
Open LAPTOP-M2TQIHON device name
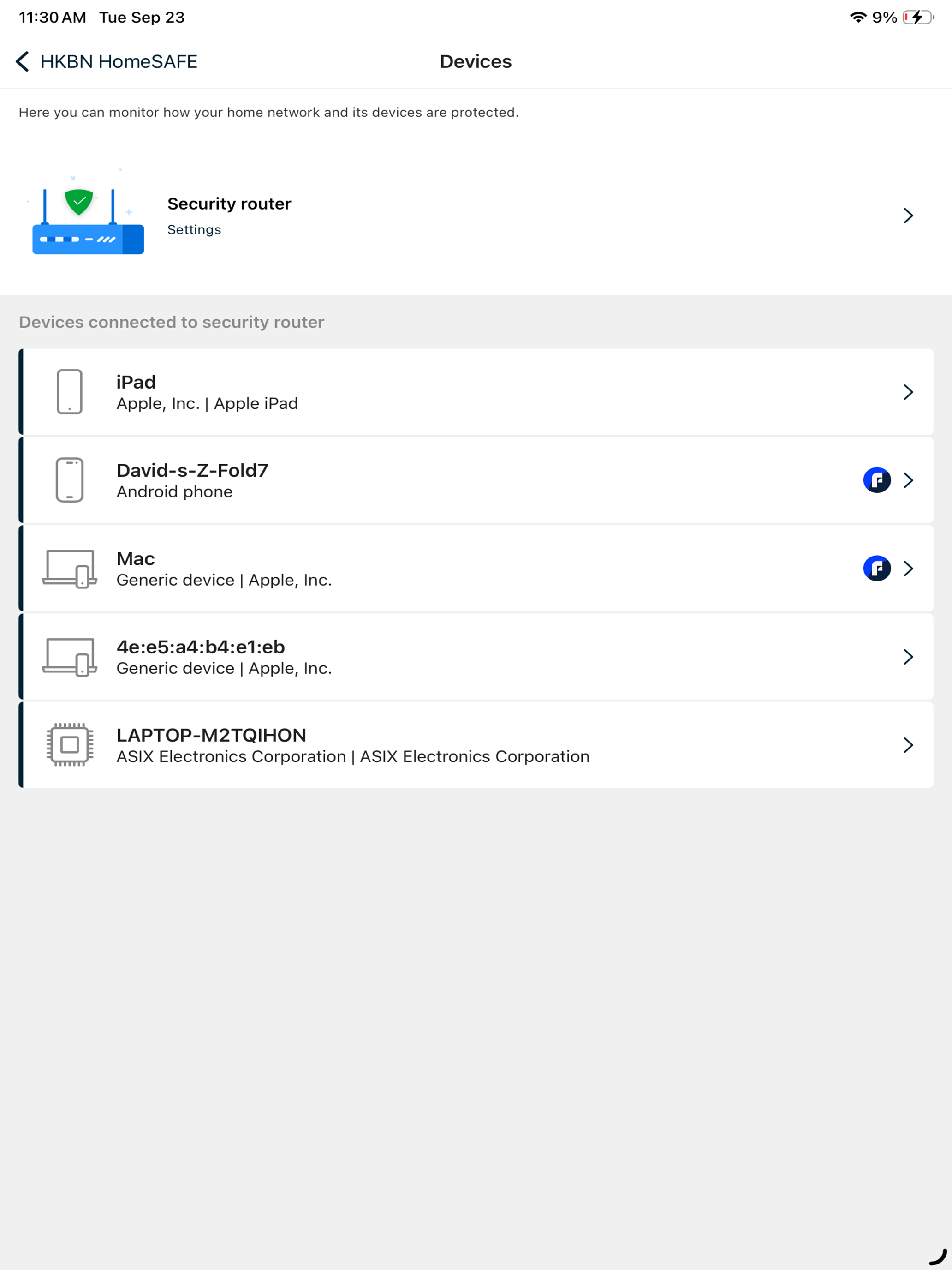pyautogui.click(x=211, y=735)
